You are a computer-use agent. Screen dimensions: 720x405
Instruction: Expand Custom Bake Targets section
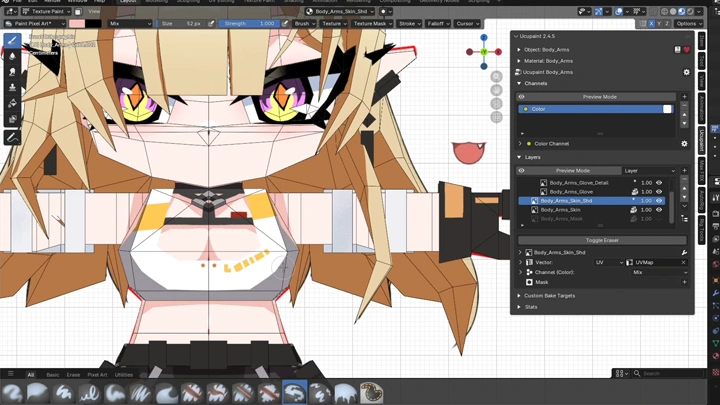click(x=519, y=296)
